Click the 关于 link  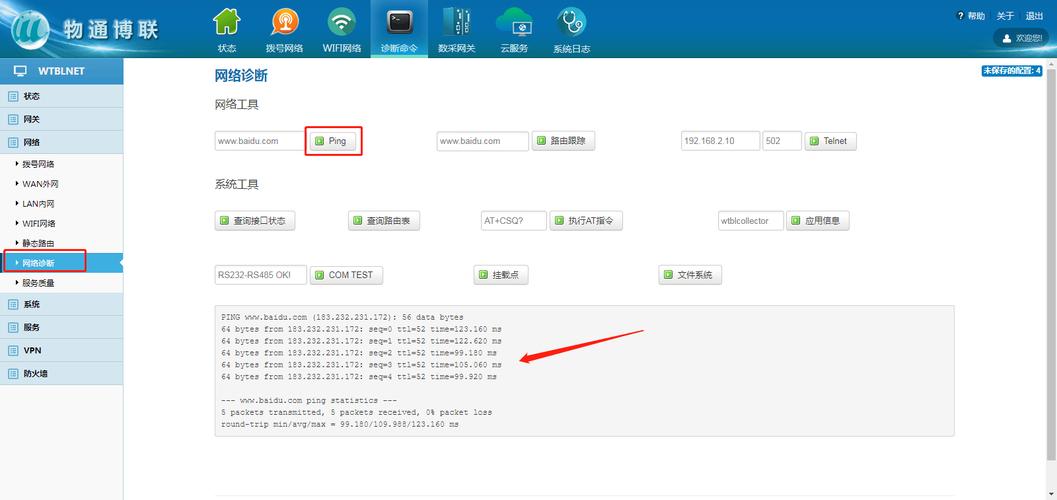(x=1005, y=16)
